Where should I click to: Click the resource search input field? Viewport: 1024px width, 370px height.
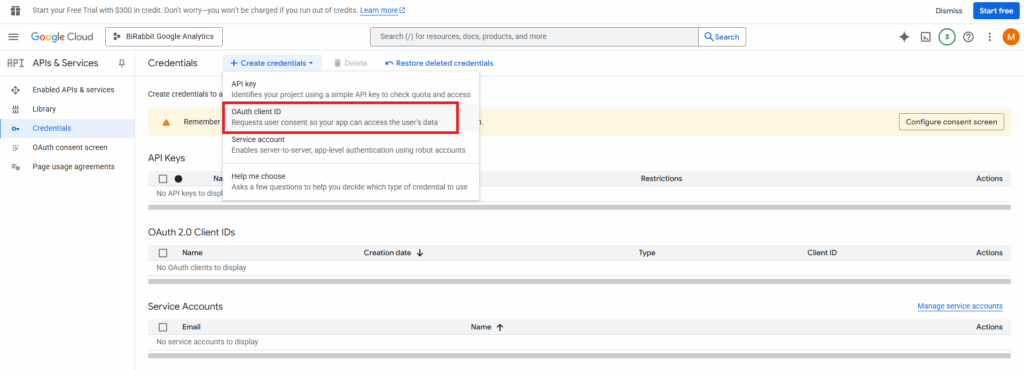[x=534, y=37]
